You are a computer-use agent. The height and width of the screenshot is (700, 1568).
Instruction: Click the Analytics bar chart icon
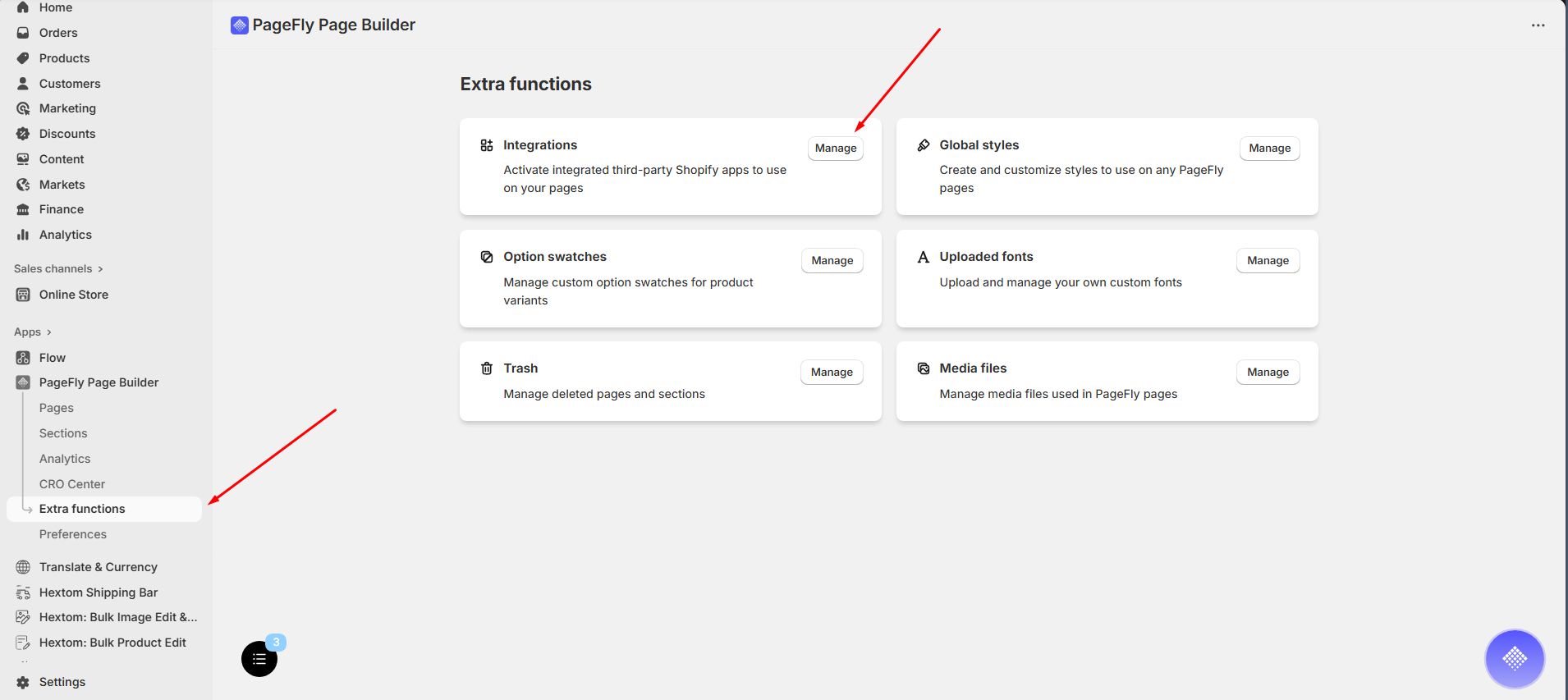coord(23,235)
